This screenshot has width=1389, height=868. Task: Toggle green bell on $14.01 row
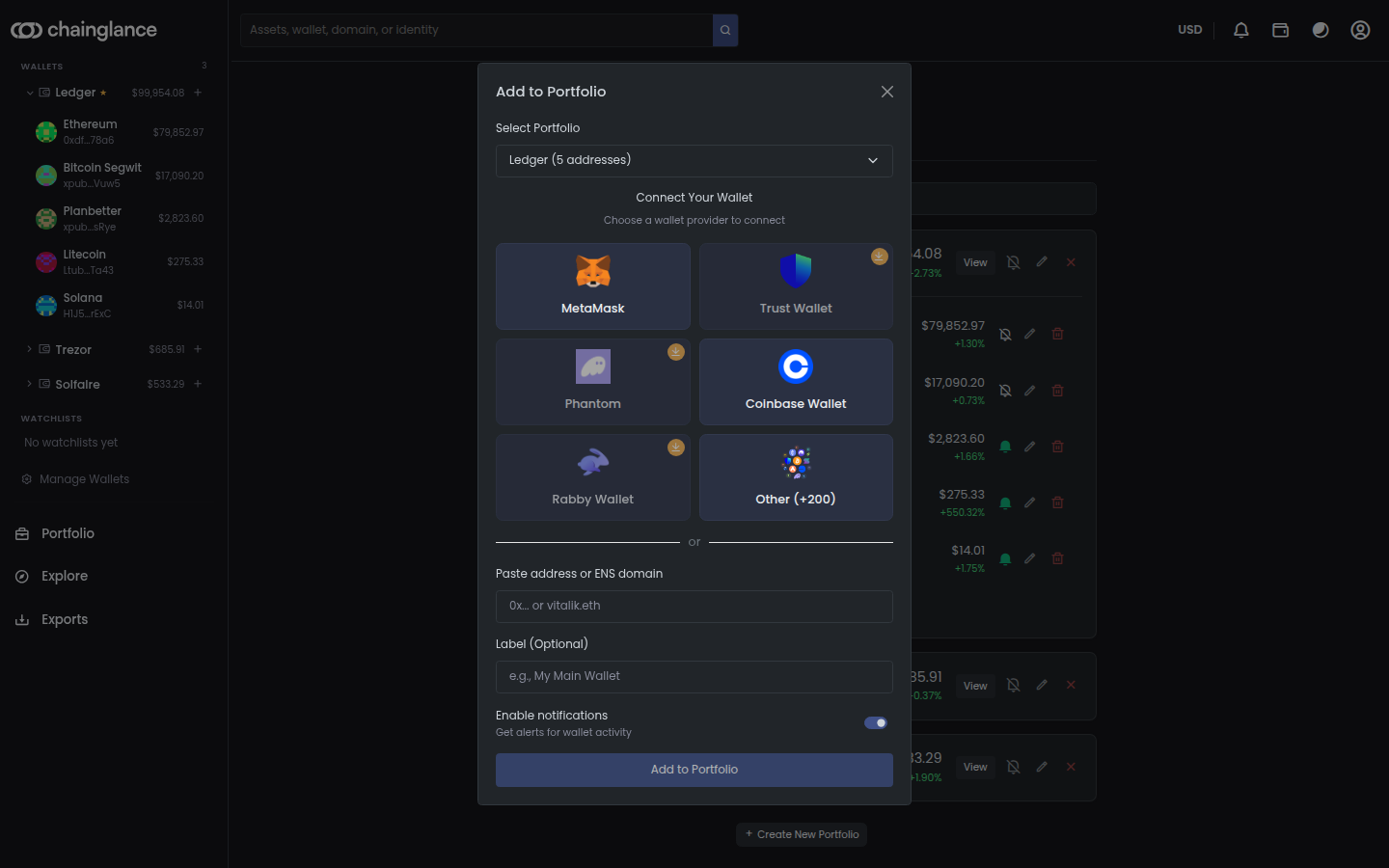(1005, 558)
